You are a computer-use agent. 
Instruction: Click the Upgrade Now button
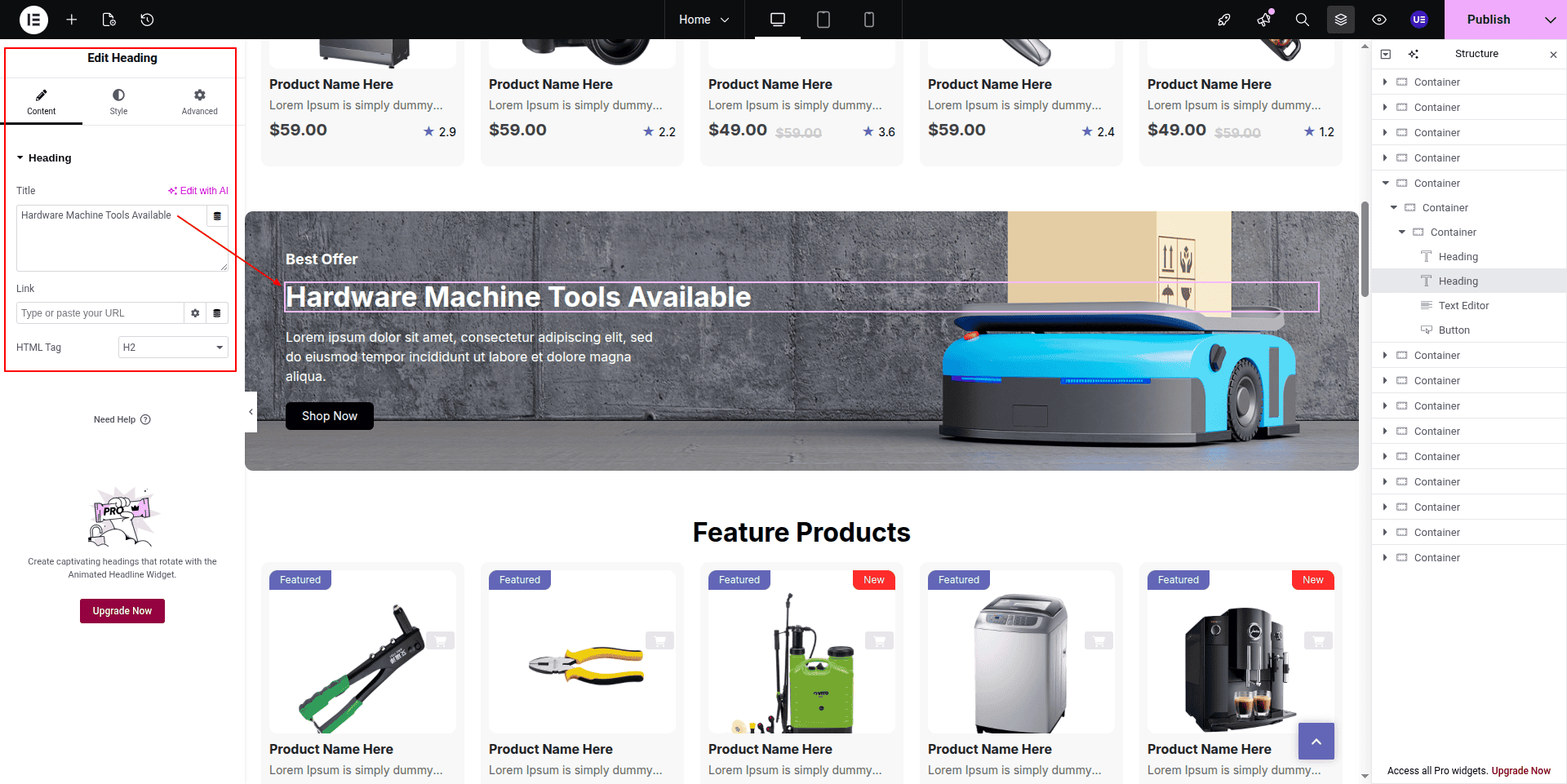[x=122, y=611]
